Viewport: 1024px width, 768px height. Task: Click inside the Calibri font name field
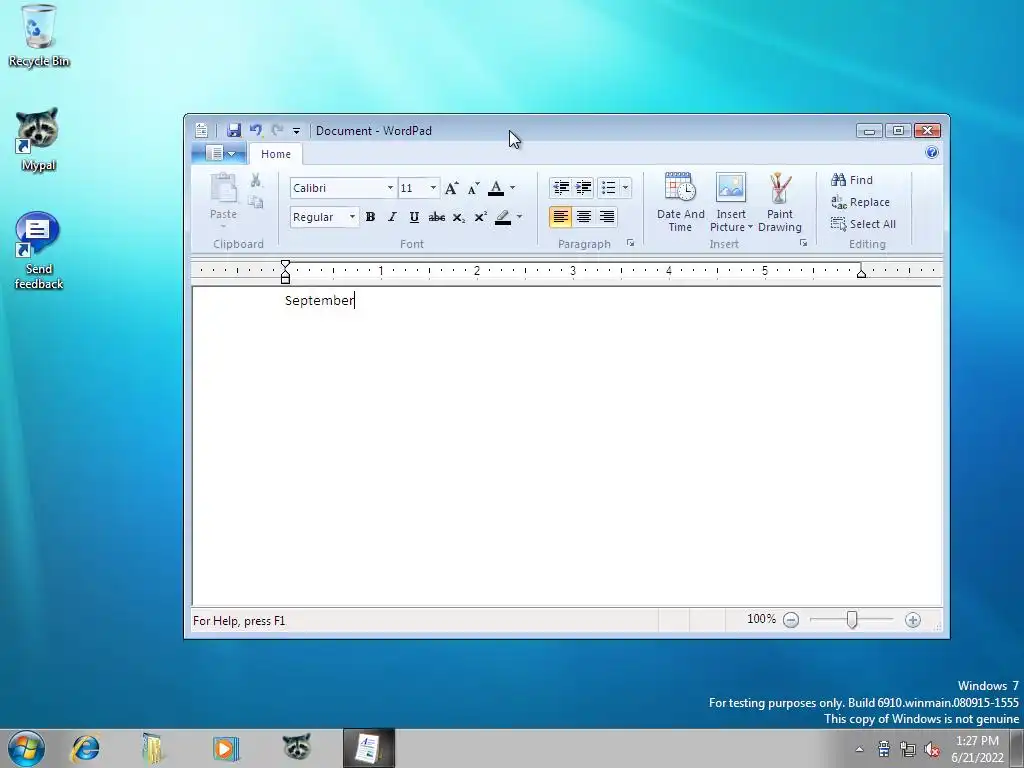tap(337, 188)
